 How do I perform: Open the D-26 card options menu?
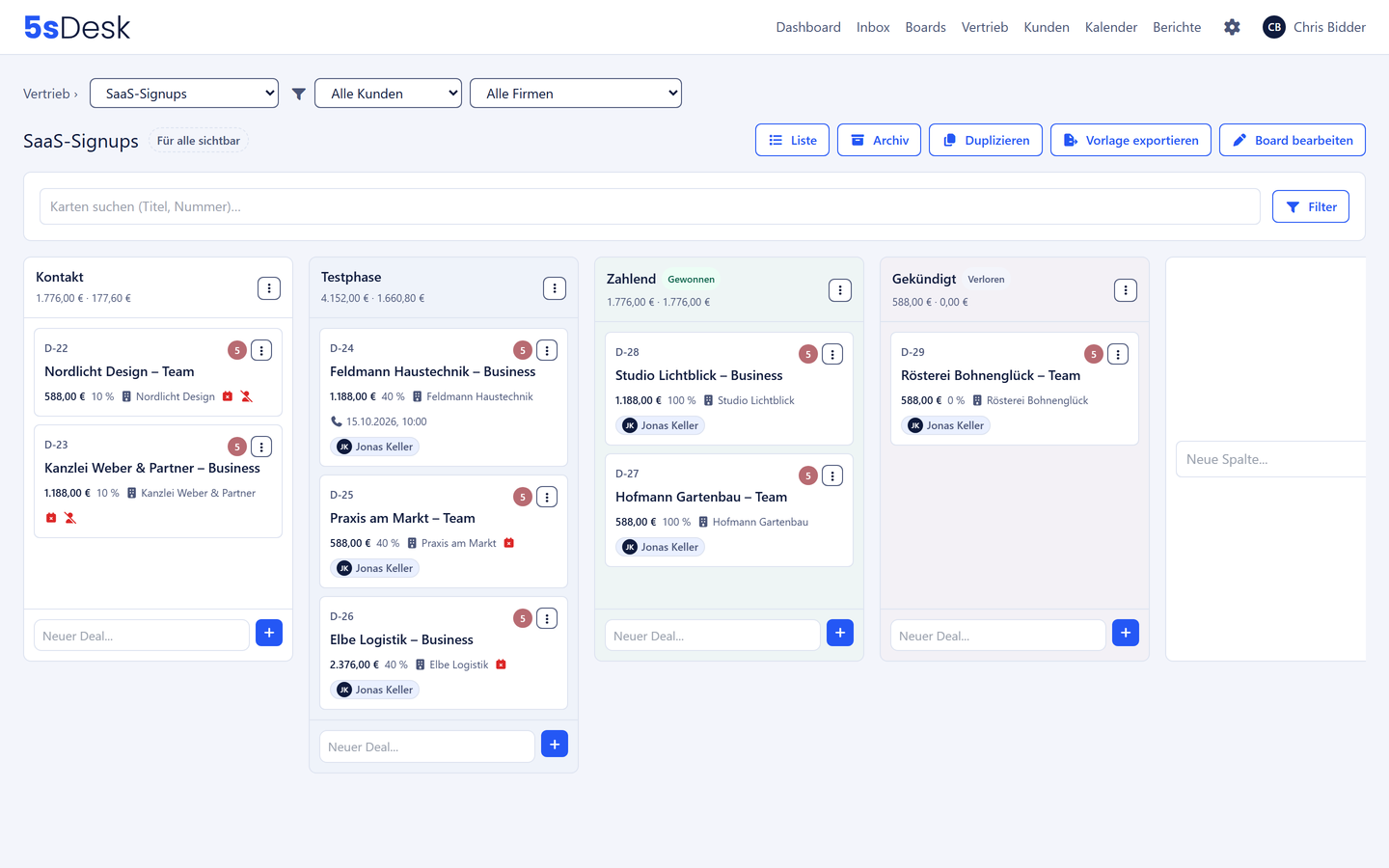pyautogui.click(x=547, y=618)
